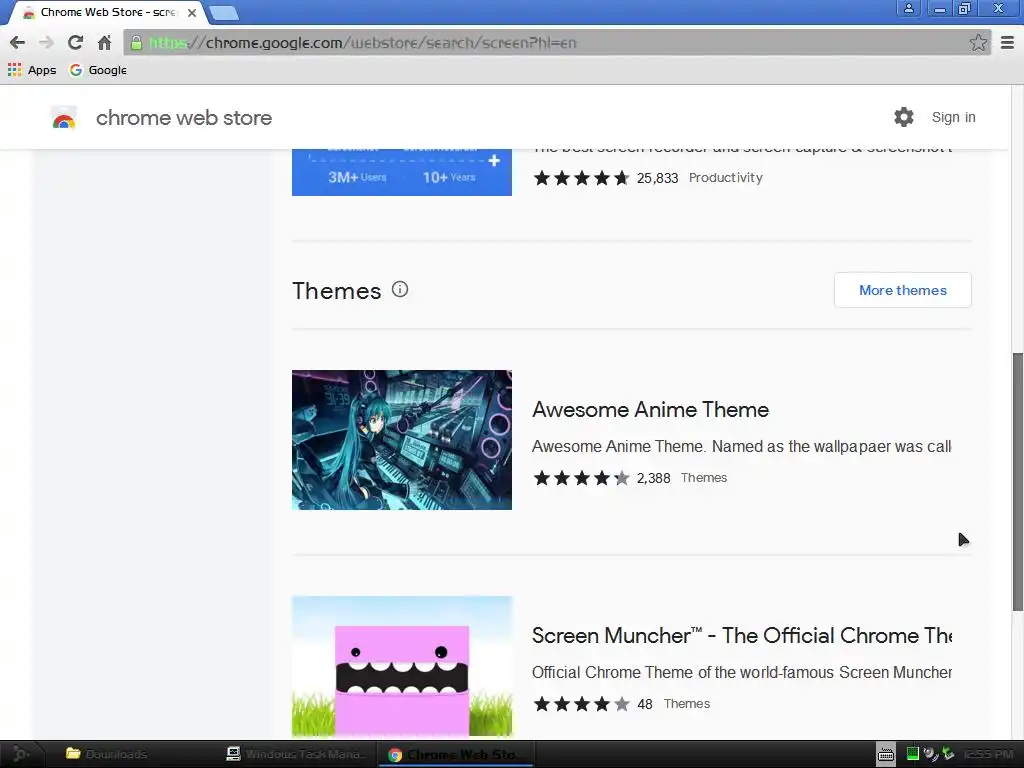
Task: Click the Awesome Anime Theme star rating
Action: pyautogui.click(x=581, y=478)
